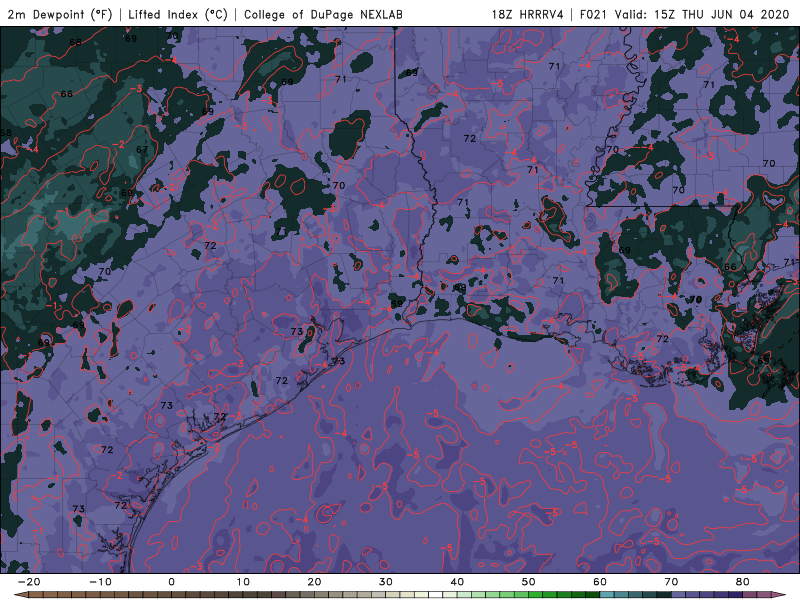The image size is (800, 600).
Task: Click the "F021" forecast hour text
Action: (x=593, y=14)
